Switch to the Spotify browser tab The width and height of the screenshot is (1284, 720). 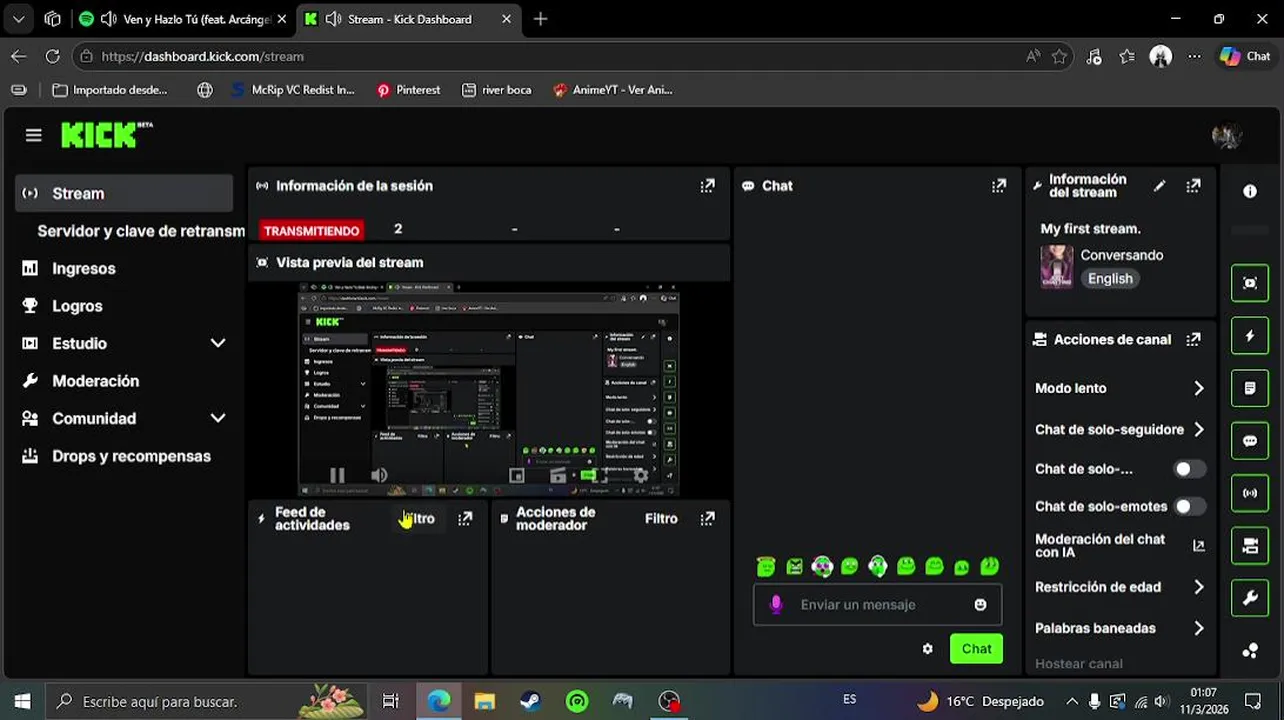184,19
